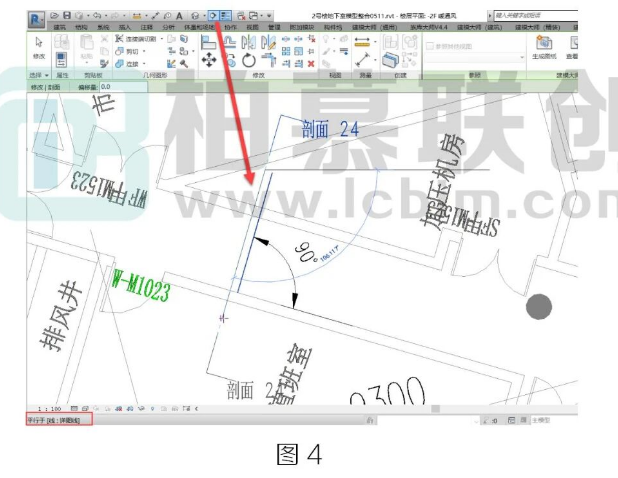Image resolution: width=618 pixels, height=478 pixels.
Task: Click the Rotate tool icon
Action: pos(249,60)
